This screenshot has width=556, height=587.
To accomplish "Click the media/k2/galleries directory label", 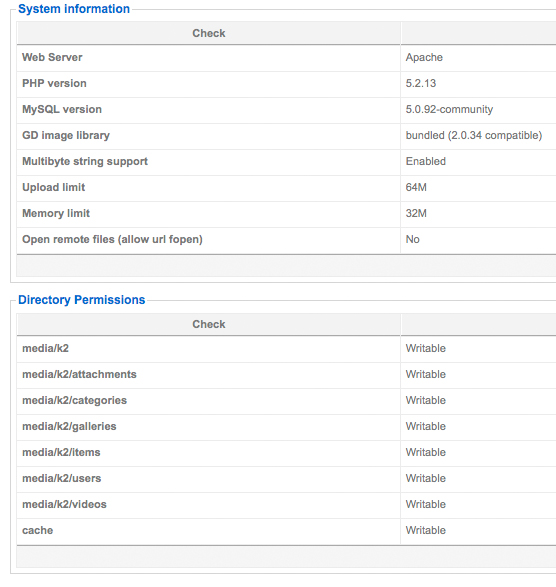I will [69, 426].
